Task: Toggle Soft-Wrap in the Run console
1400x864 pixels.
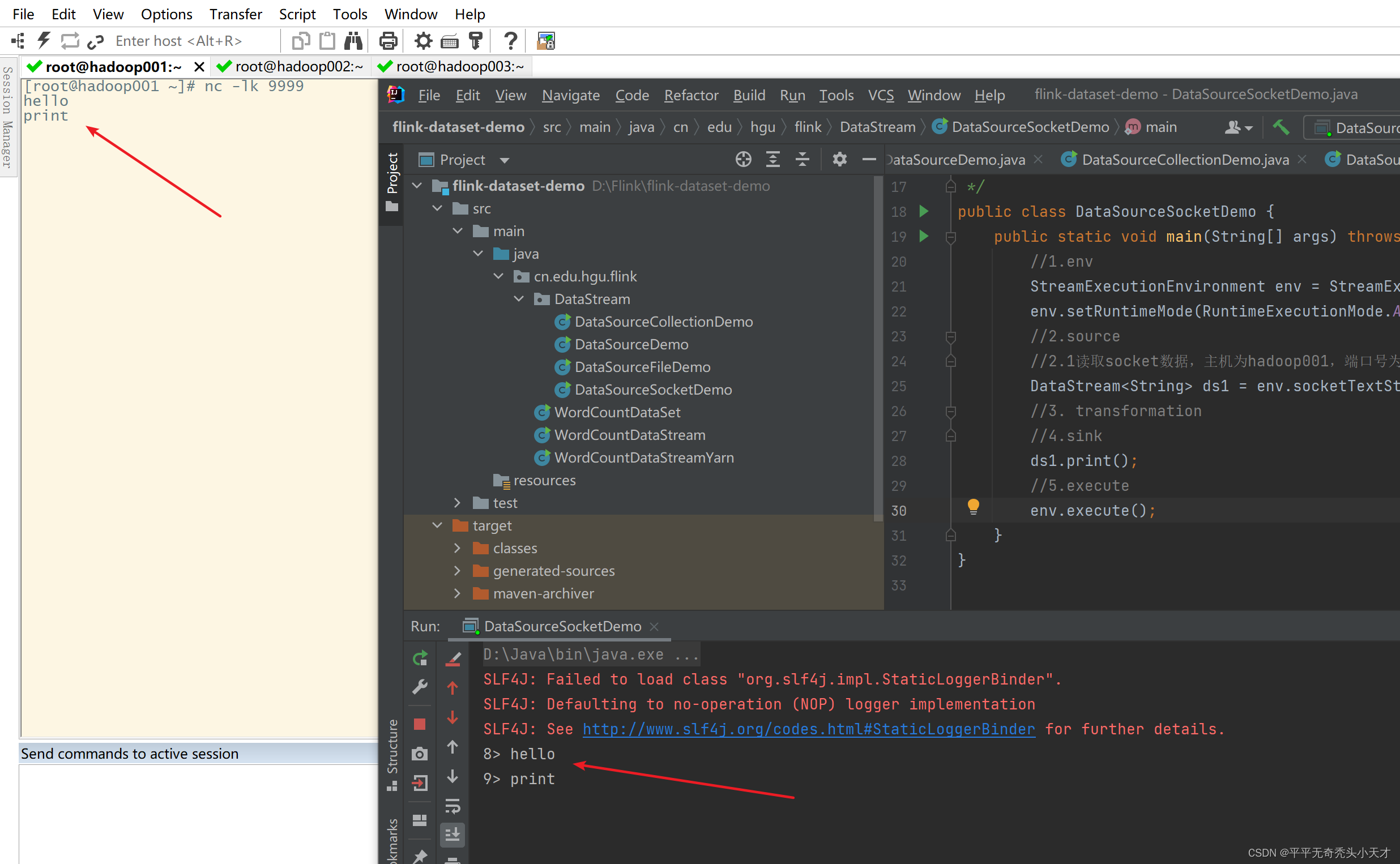Action: [453, 807]
